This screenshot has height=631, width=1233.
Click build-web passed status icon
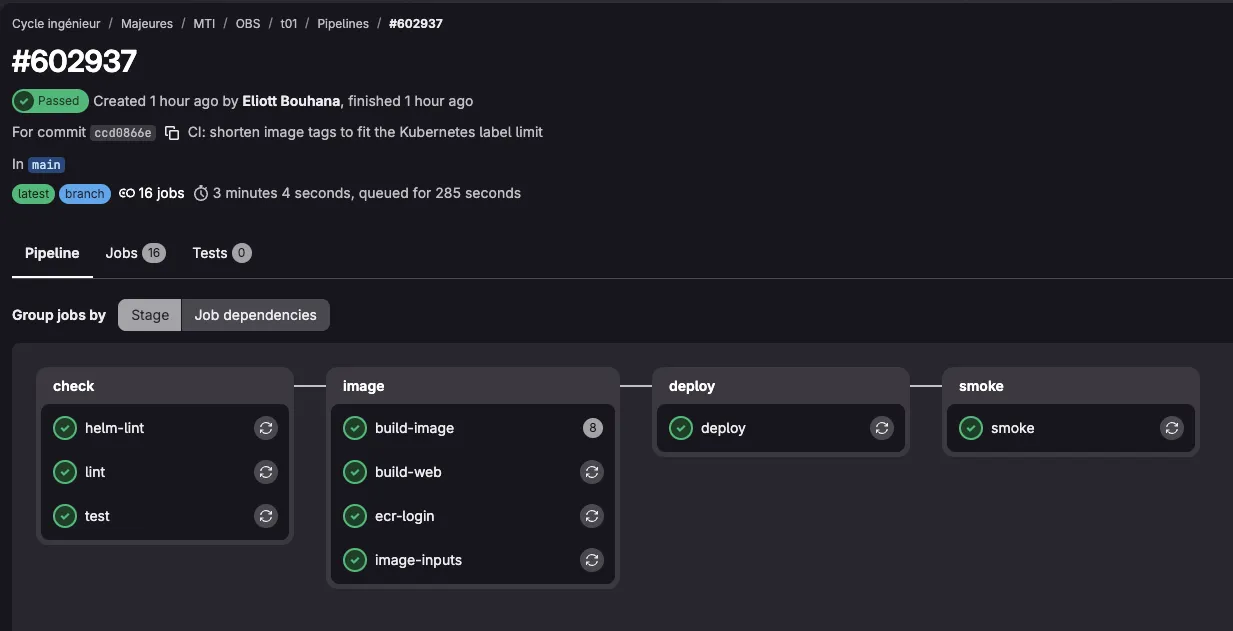tap(355, 472)
